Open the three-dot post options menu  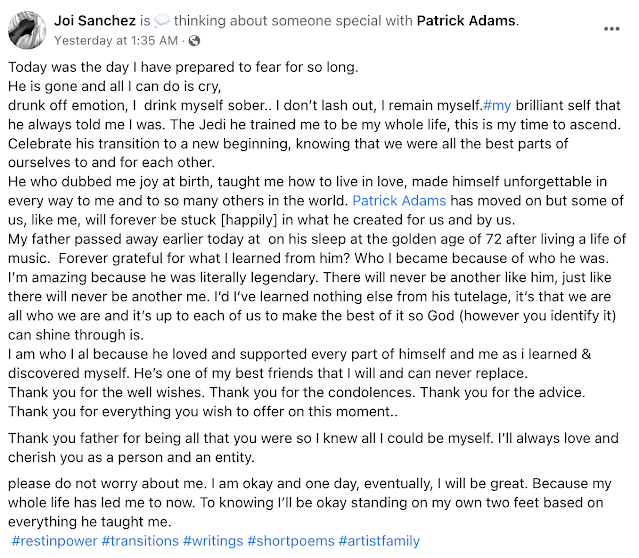click(x=611, y=29)
